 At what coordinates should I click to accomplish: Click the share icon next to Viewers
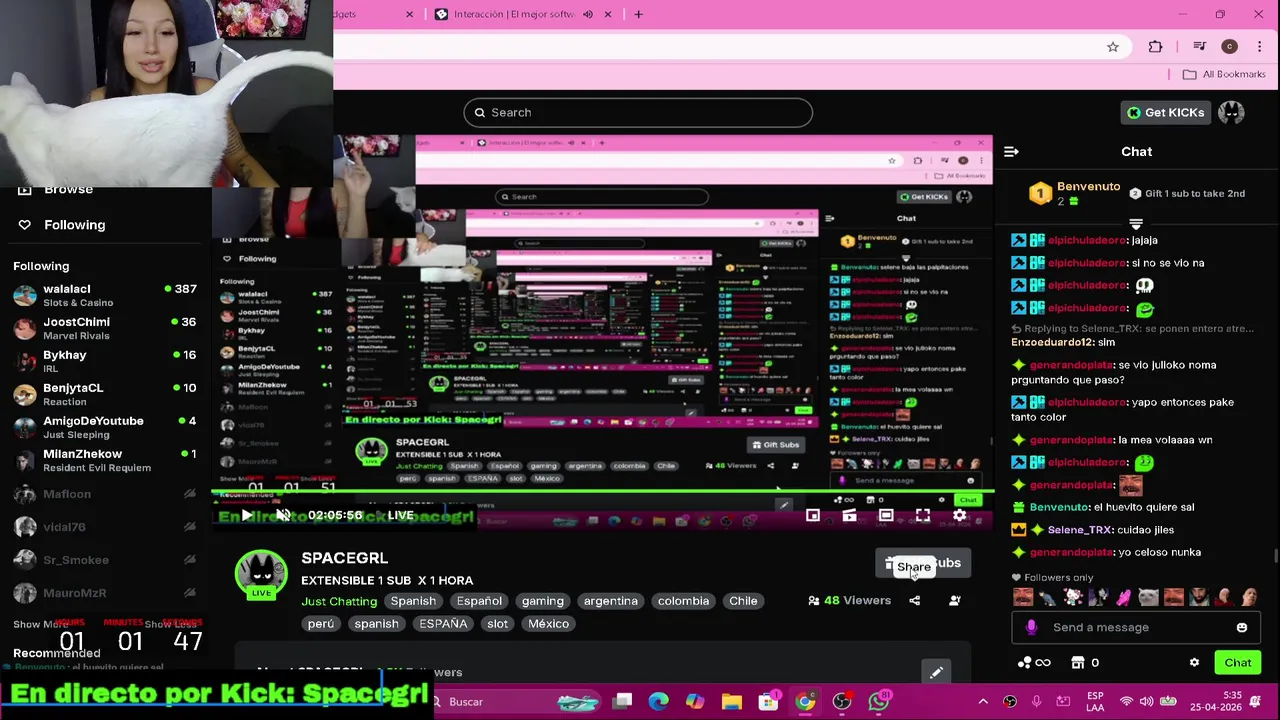click(x=914, y=601)
